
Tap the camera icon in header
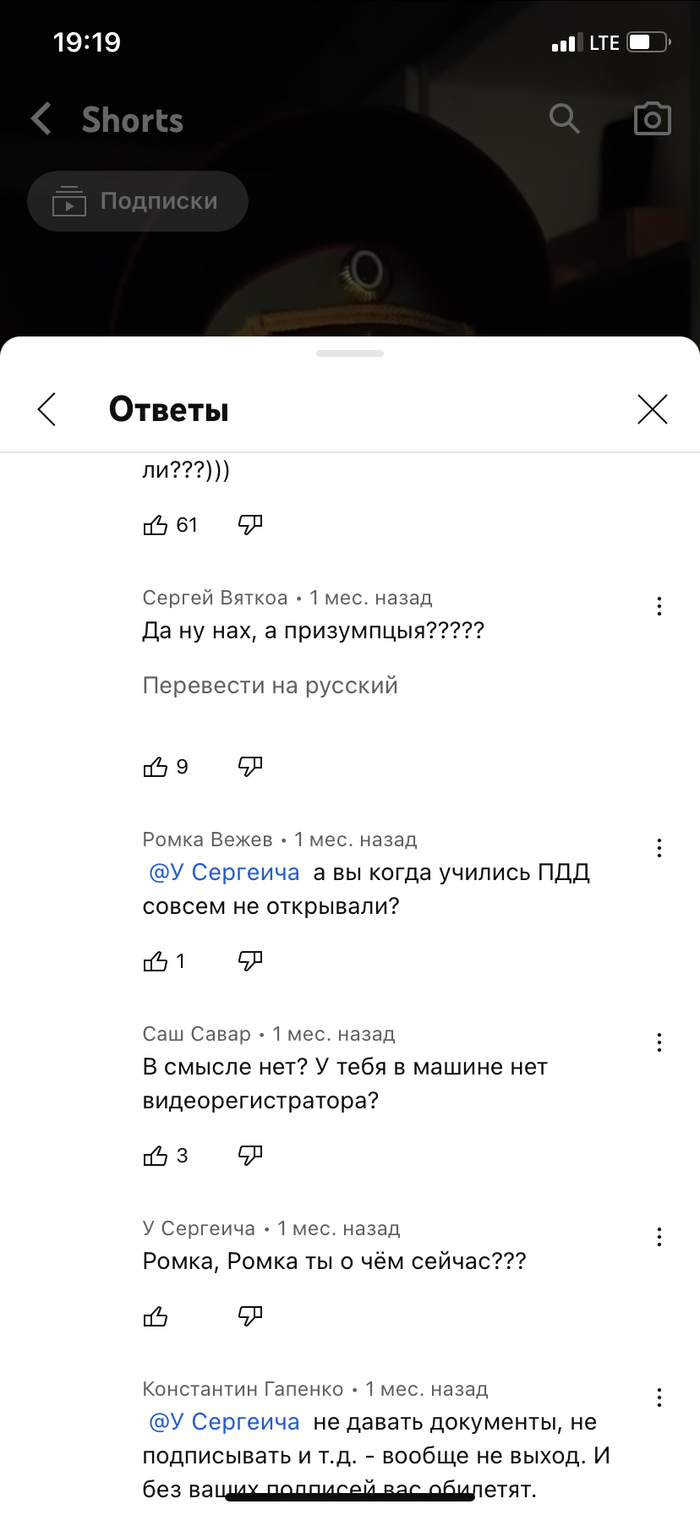[652, 120]
